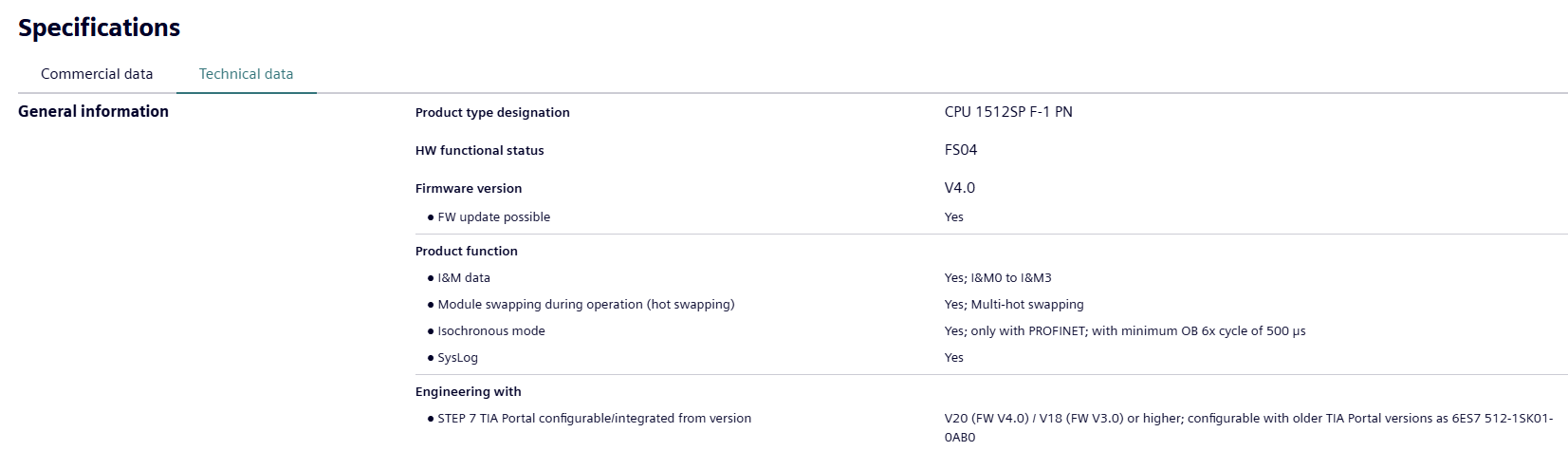Click the I&M data row label
This screenshot has height=451, width=1568.
click(464, 277)
